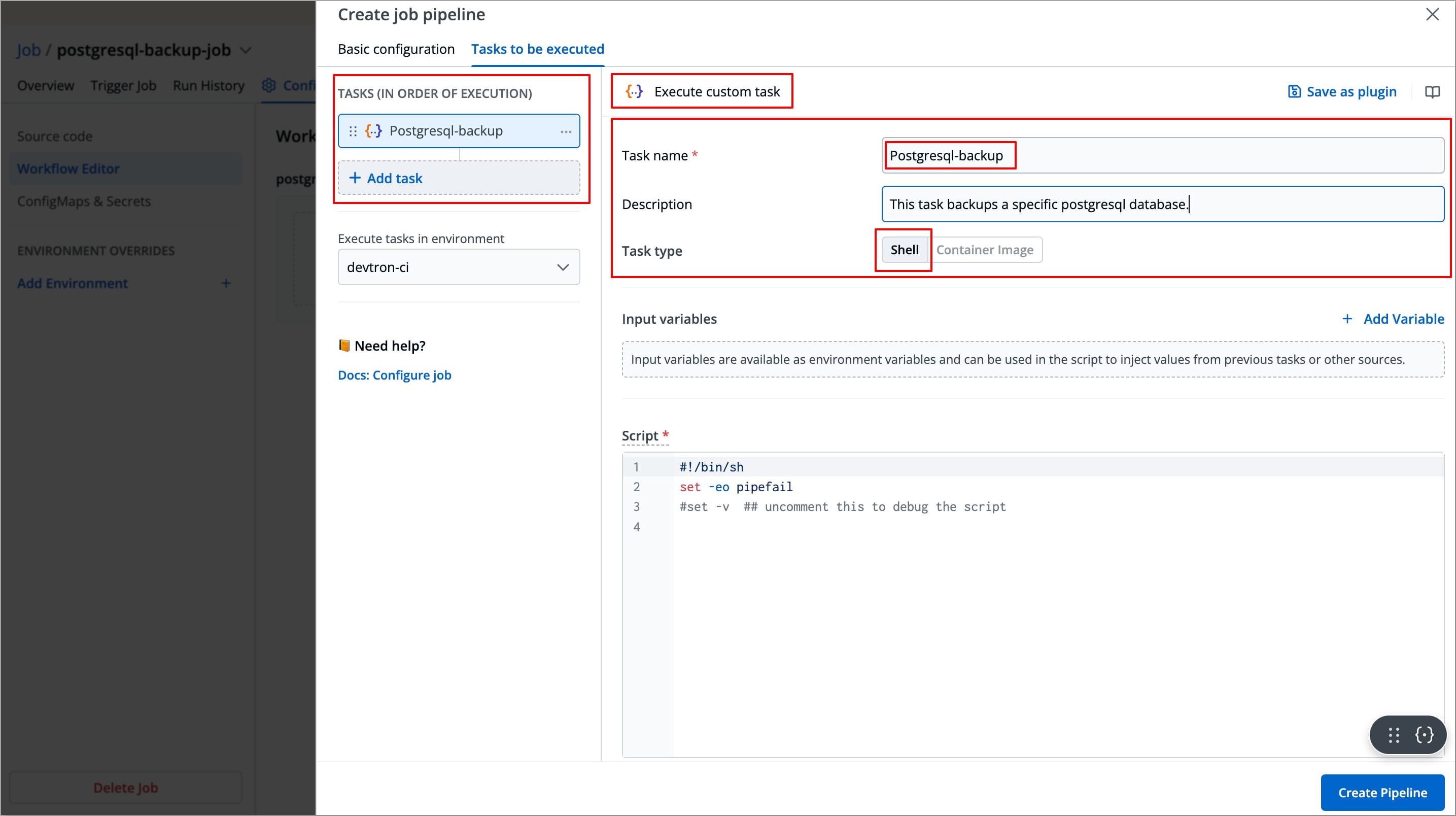1456x816 pixels.
Task: Expand the postgresql-backup-job name dropdown
Action: point(246,50)
